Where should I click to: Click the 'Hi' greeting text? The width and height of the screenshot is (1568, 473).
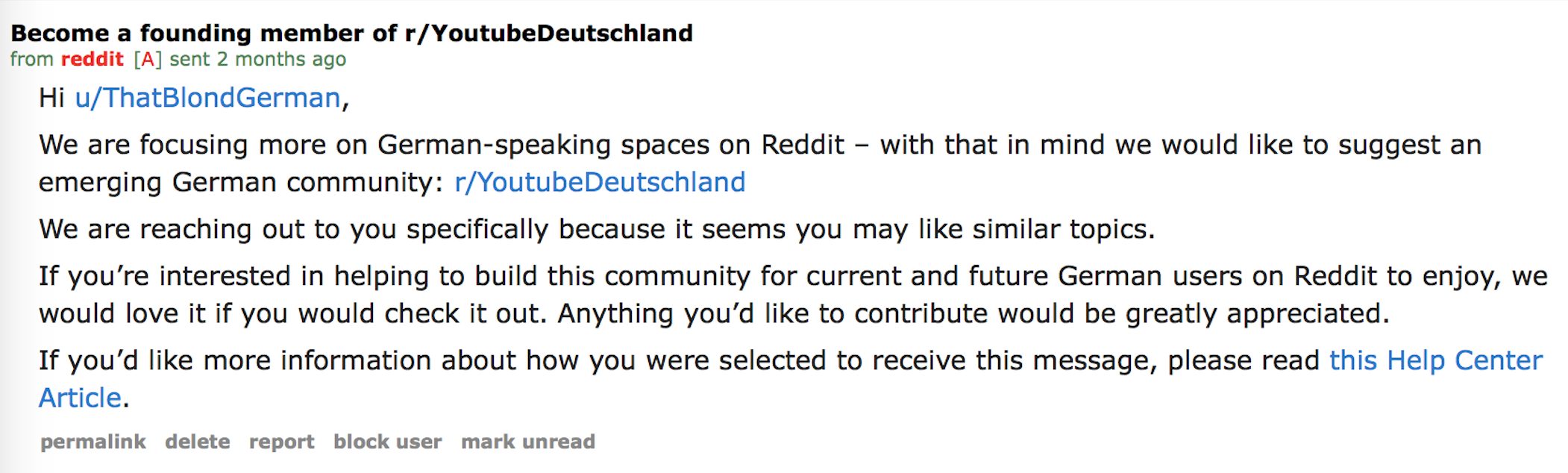[52, 98]
